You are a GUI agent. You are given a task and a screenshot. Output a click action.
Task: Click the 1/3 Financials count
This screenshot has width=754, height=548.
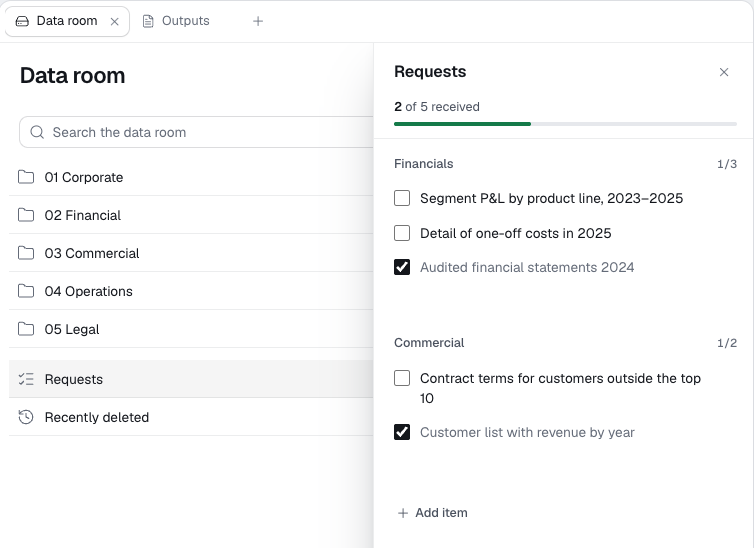pyautogui.click(x=727, y=164)
